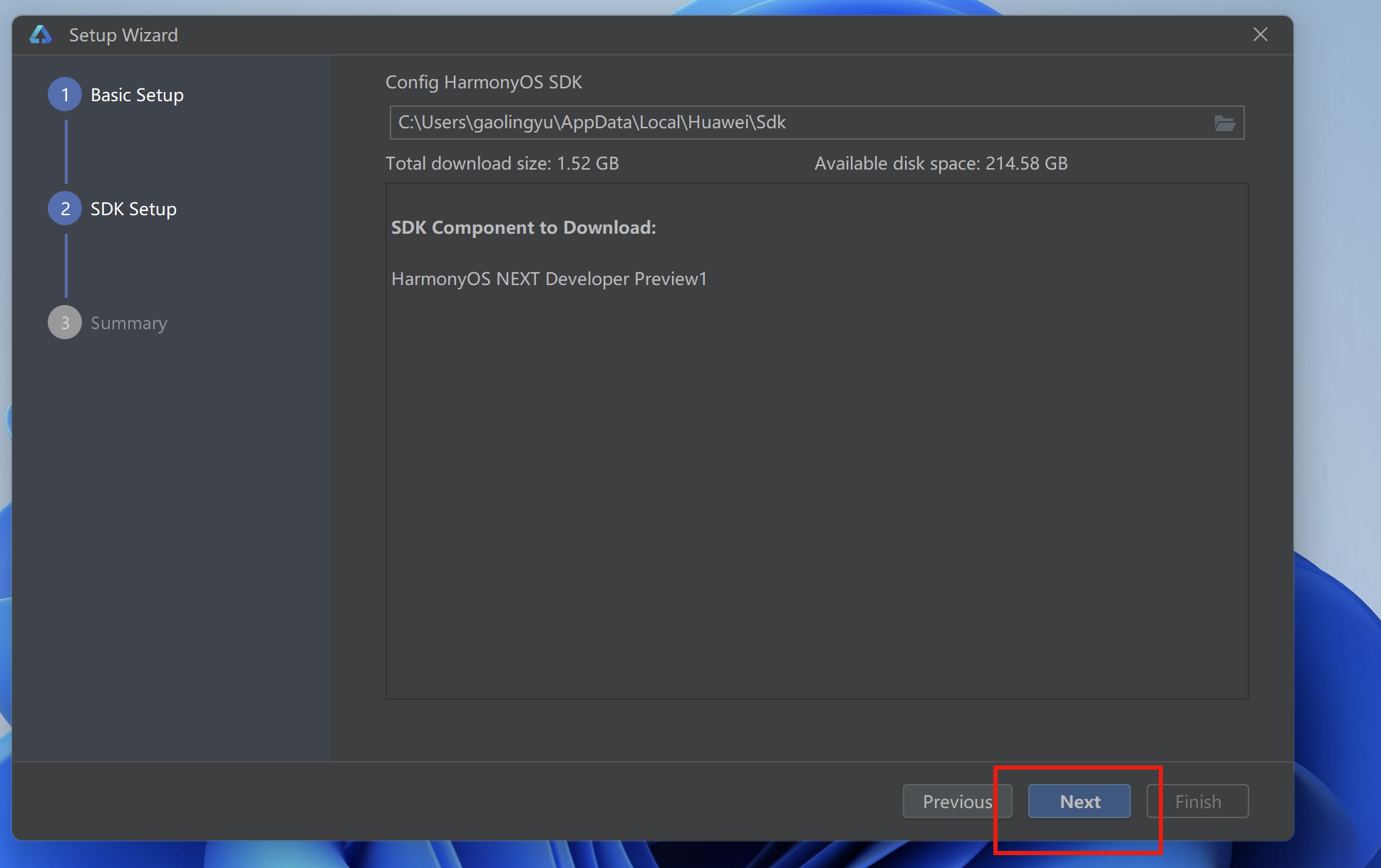The width and height of the screenshot is (1381, 868).
Task: Click the Available disk space label
Action: 941,163
